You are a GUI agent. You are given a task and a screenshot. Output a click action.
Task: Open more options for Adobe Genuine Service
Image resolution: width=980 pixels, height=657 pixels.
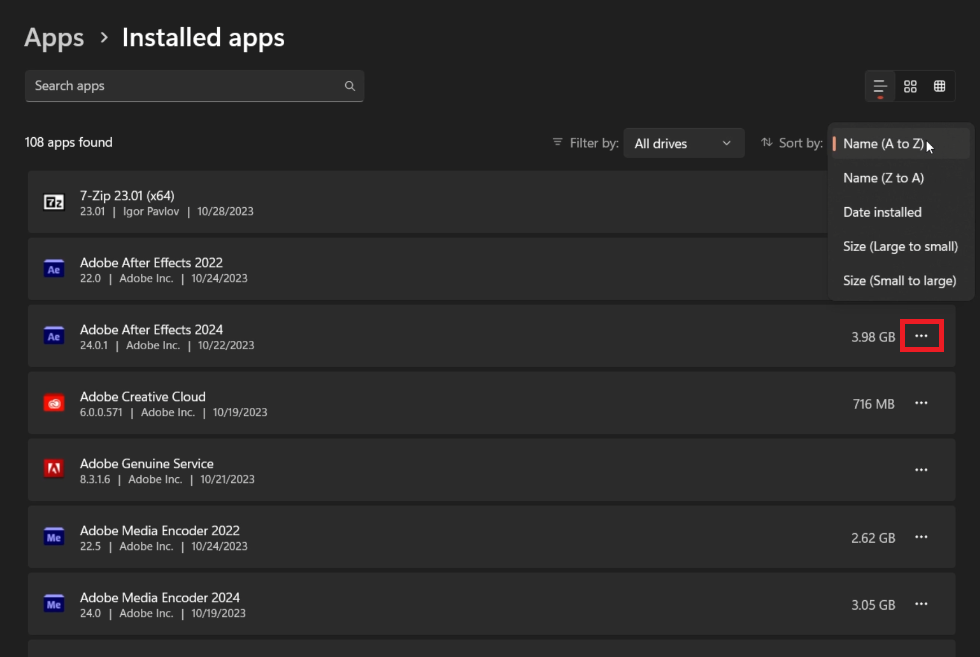pyautogui.click(x=921, y=470)
